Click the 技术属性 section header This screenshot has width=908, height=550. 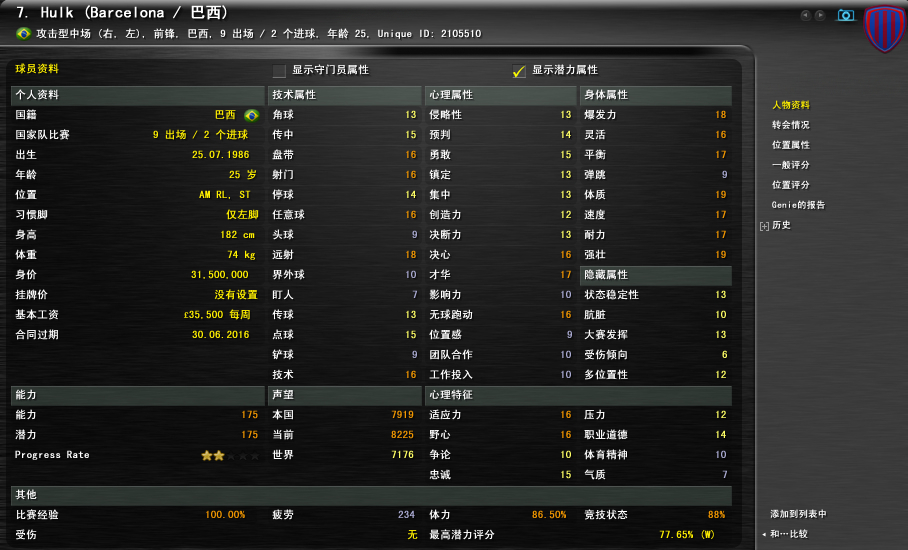[x=345, y=95]
